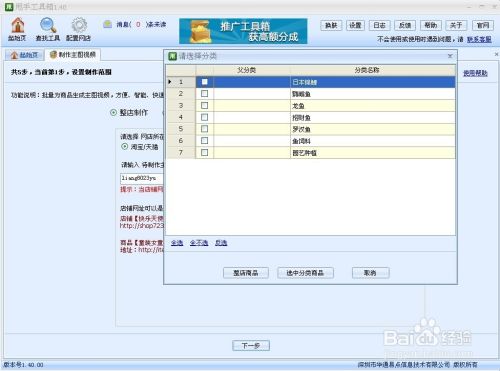Click the category name in row 6
500x371 pixels.
pyautogui.click(x=373, y=141)
